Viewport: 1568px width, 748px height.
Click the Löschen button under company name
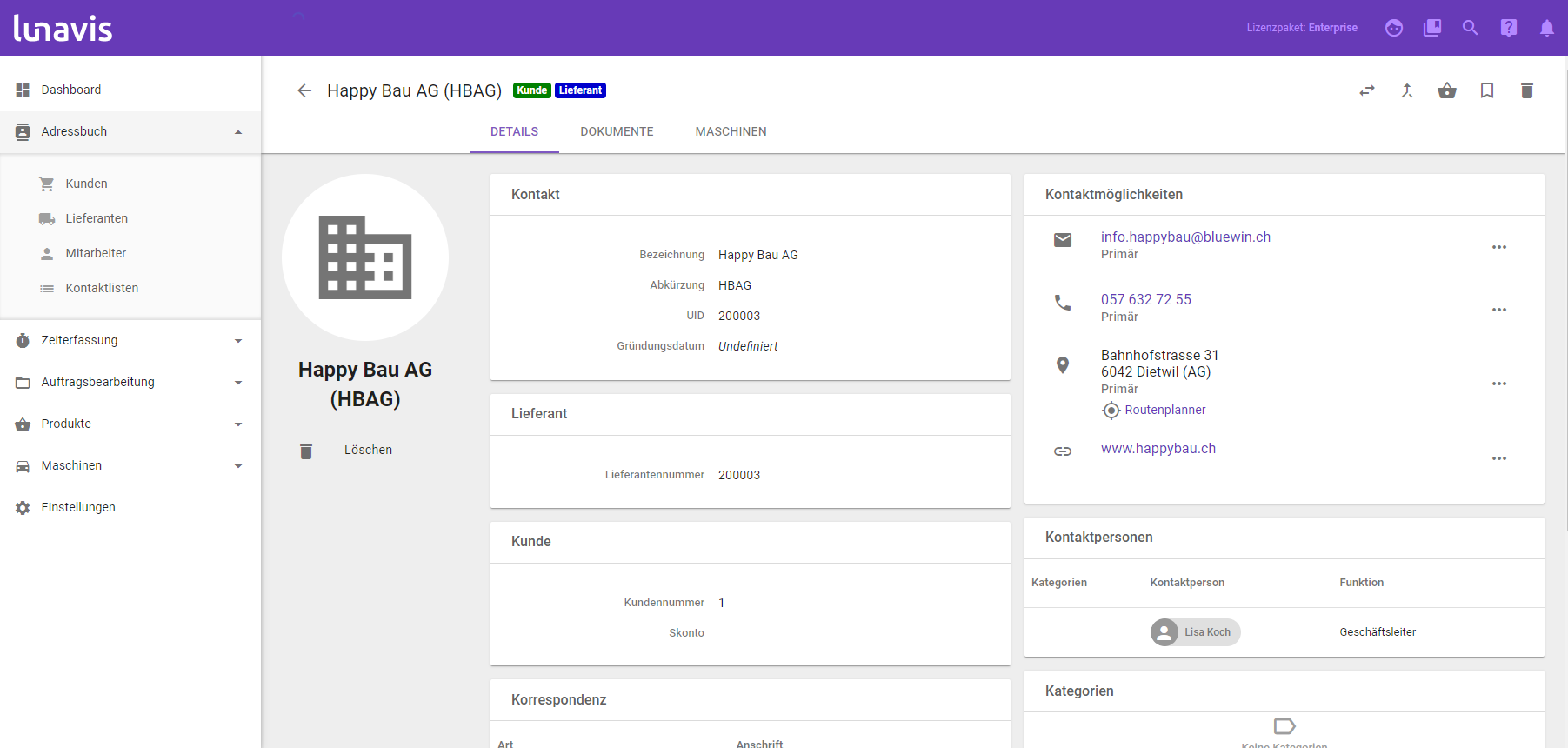(368, 451)
